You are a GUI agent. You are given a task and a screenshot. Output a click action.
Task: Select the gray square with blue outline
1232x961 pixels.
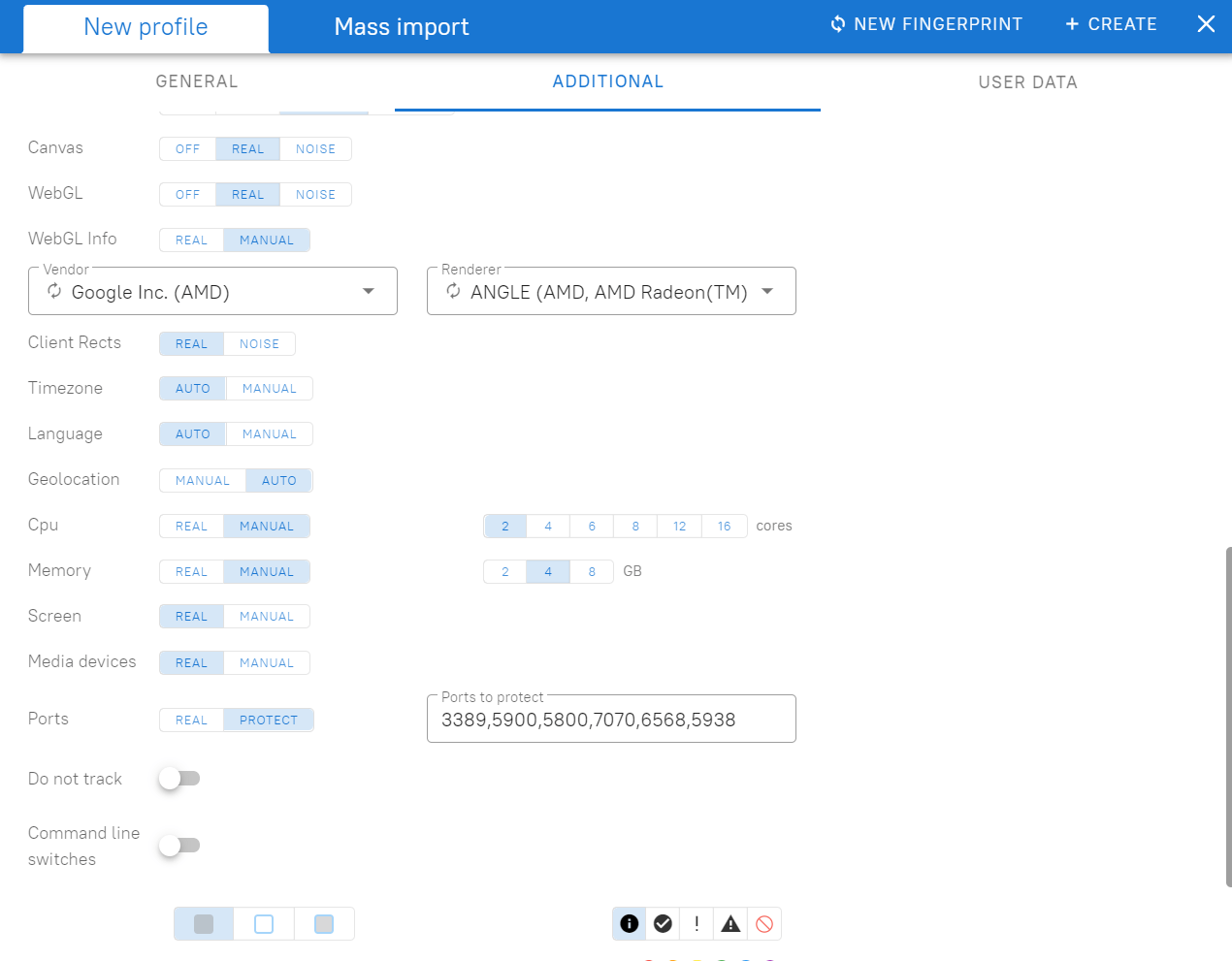324,924
